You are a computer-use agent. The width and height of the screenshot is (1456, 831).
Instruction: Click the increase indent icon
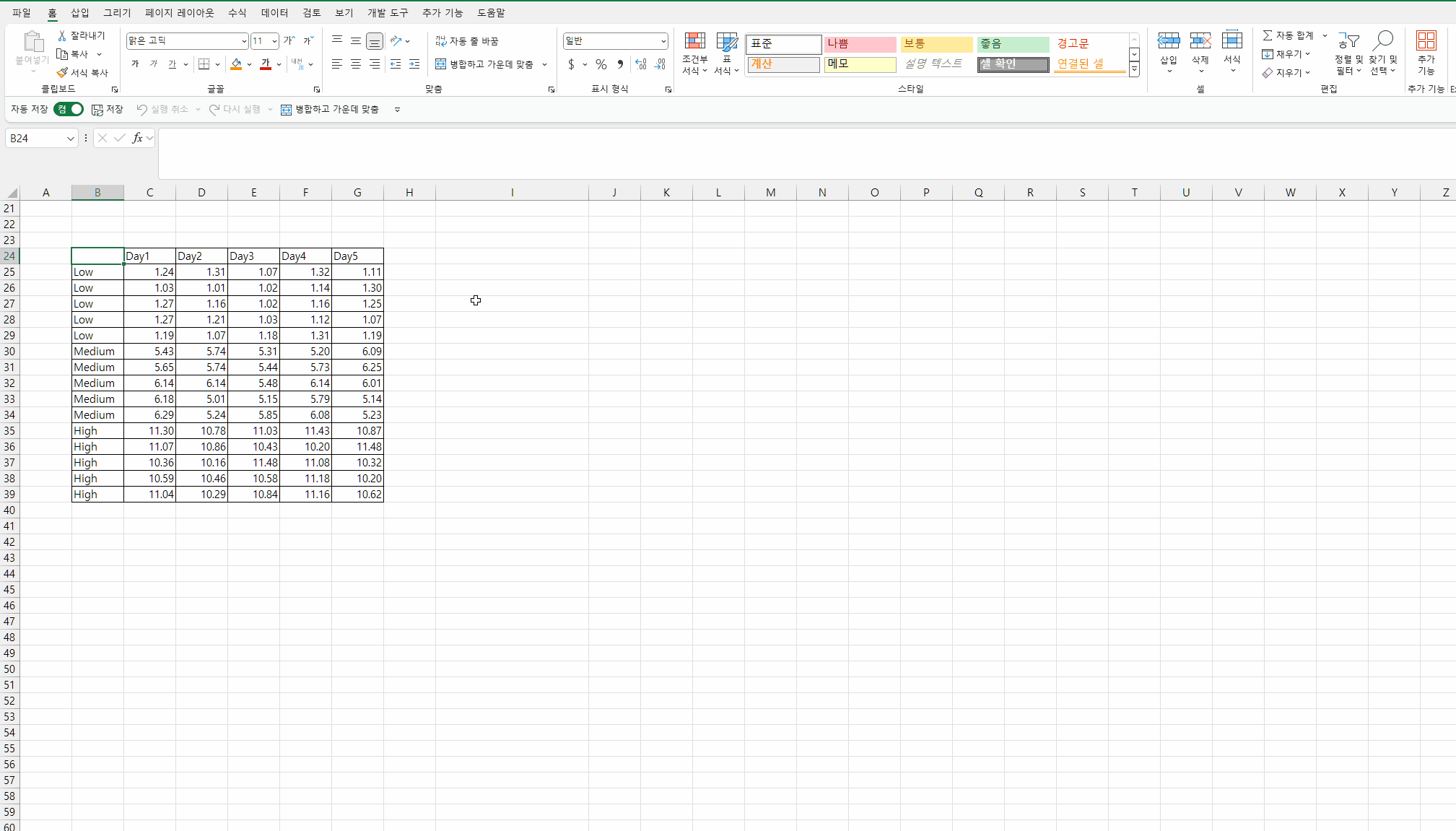click(x=414, y=64)
